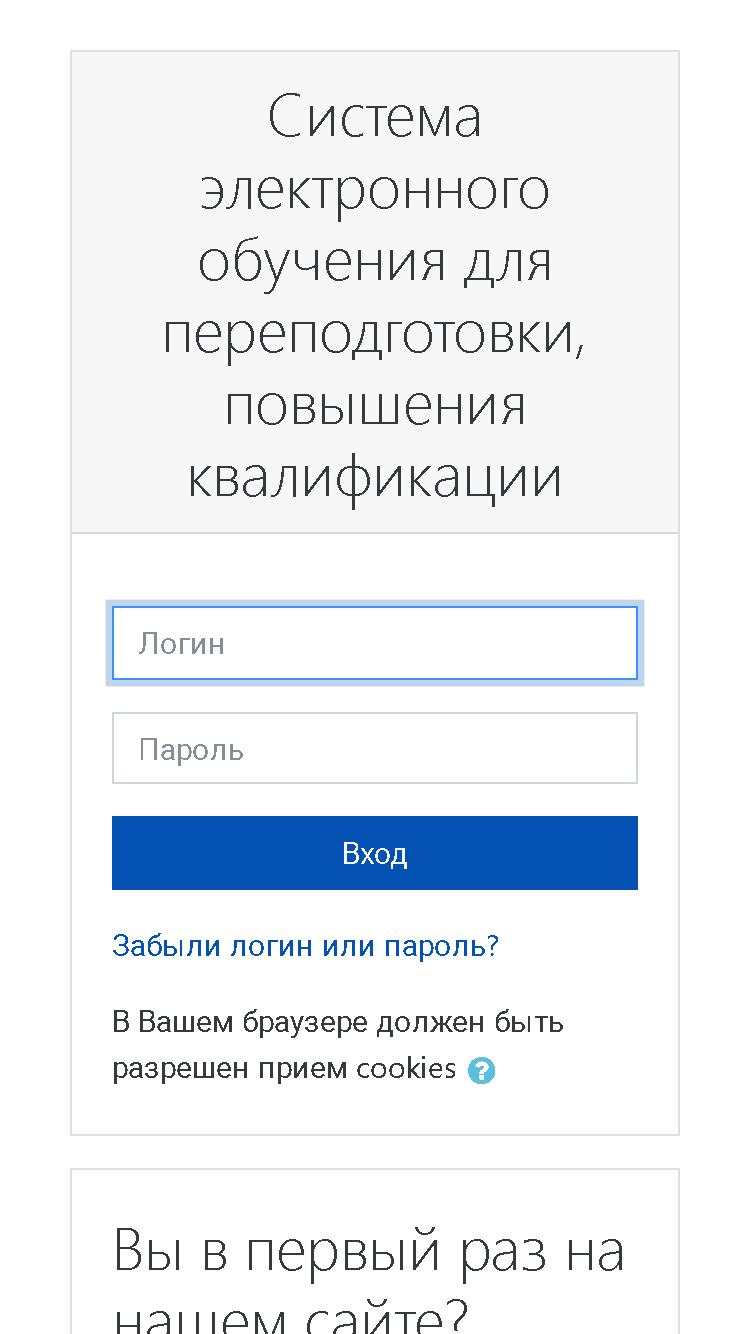Click the 'Вы в первый раз на' heading line
Image resolution: width=750 pixels, height=1334 pixels.
369,1251
